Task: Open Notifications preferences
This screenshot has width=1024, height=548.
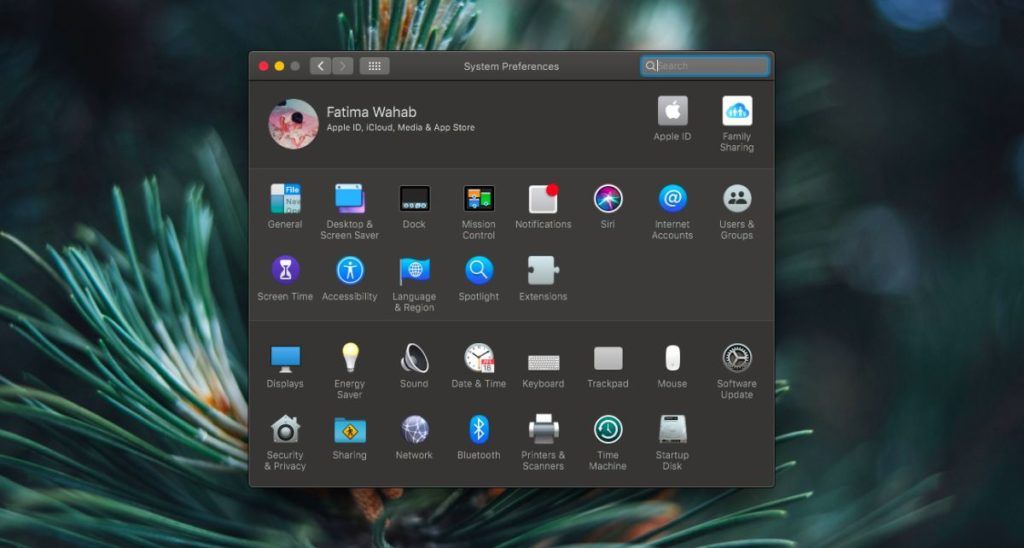Action: click(x=543, y=199)
